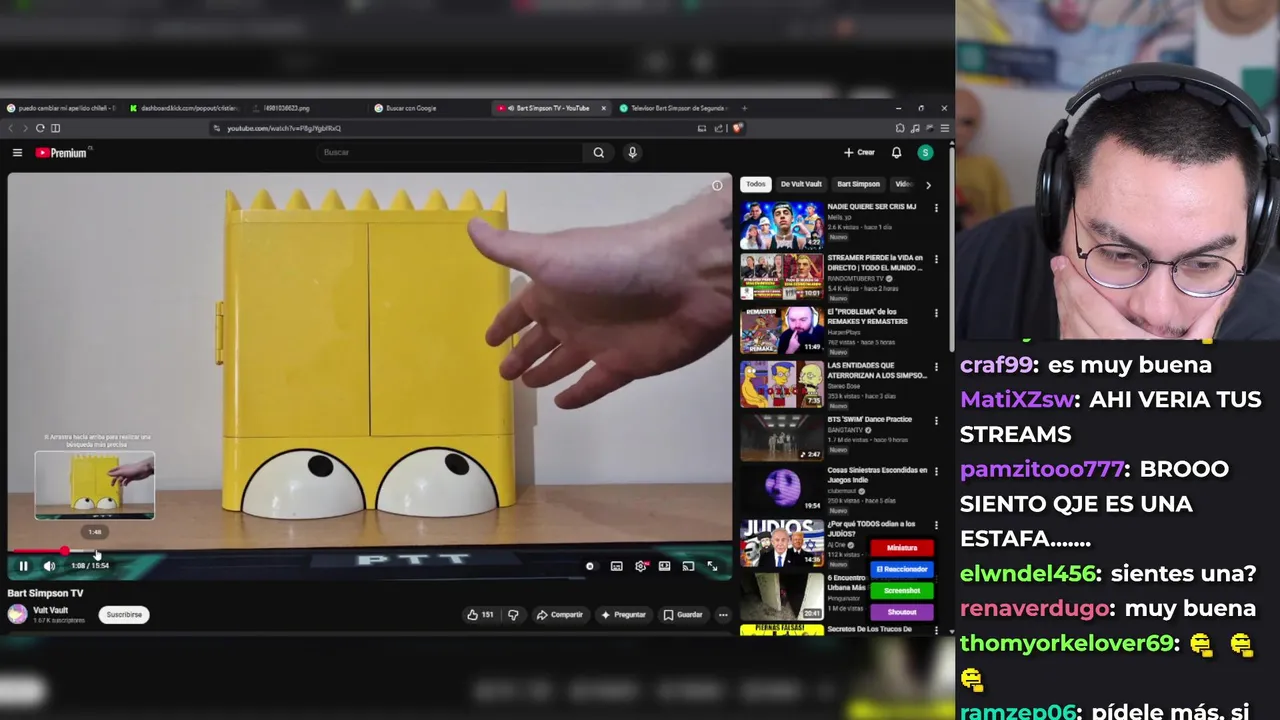Subscribe to Vult Vault channel
Screen dimensions: 1280x720
124,615
